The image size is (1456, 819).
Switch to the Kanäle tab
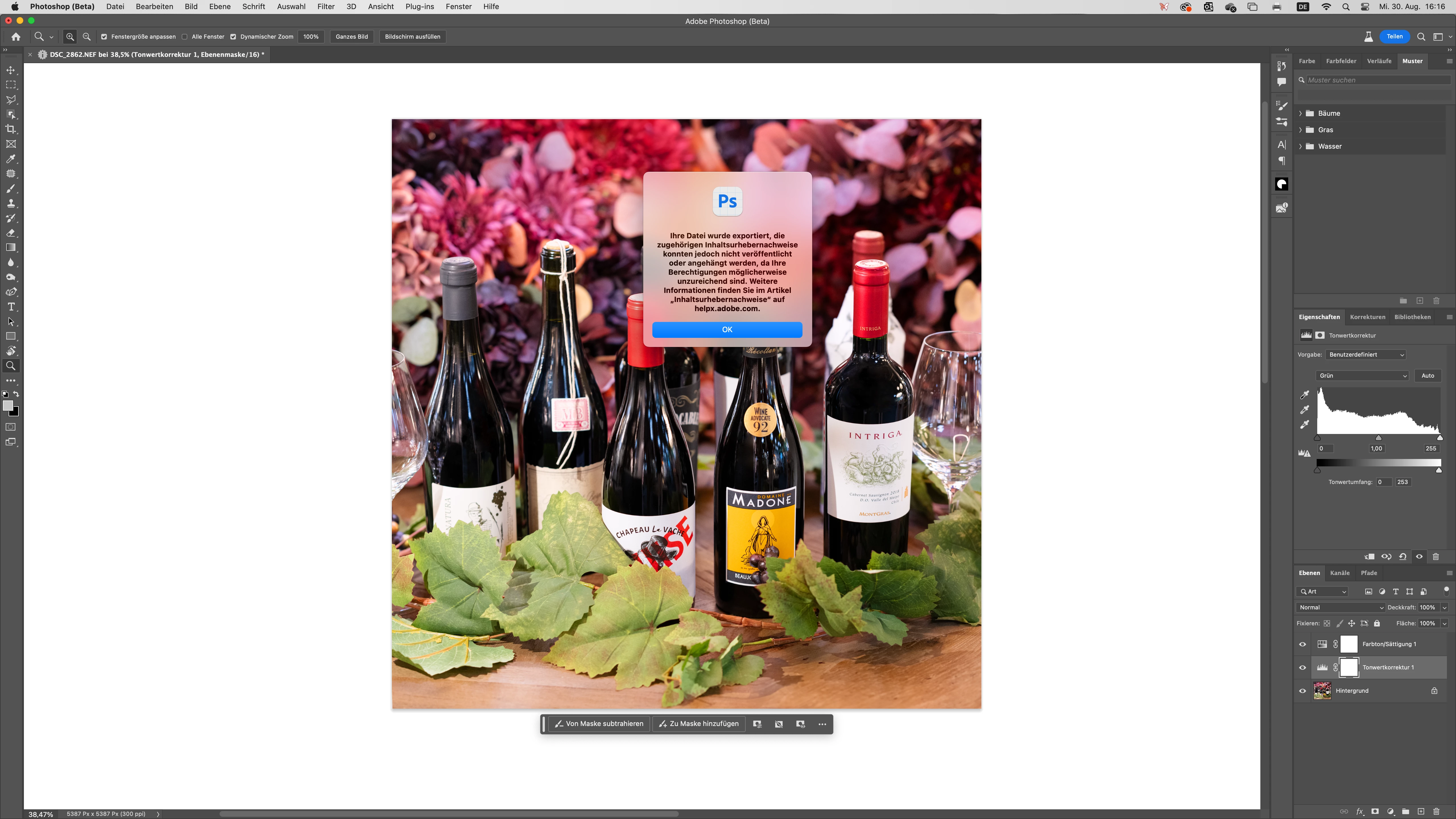point(1340,573)
